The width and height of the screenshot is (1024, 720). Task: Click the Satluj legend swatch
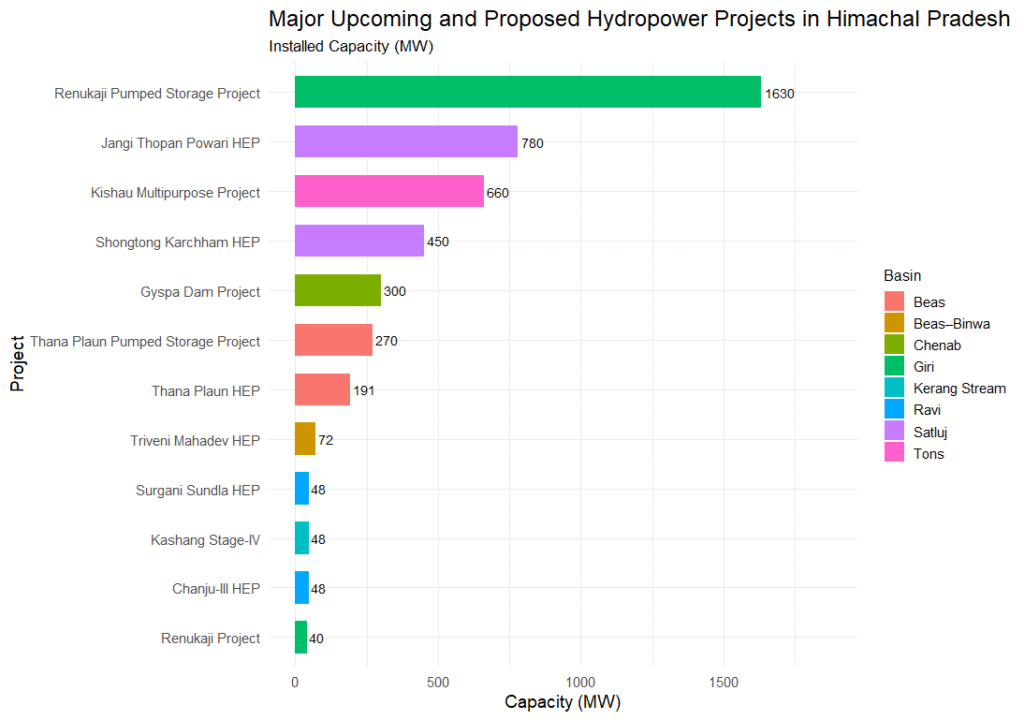click(894, 432)
